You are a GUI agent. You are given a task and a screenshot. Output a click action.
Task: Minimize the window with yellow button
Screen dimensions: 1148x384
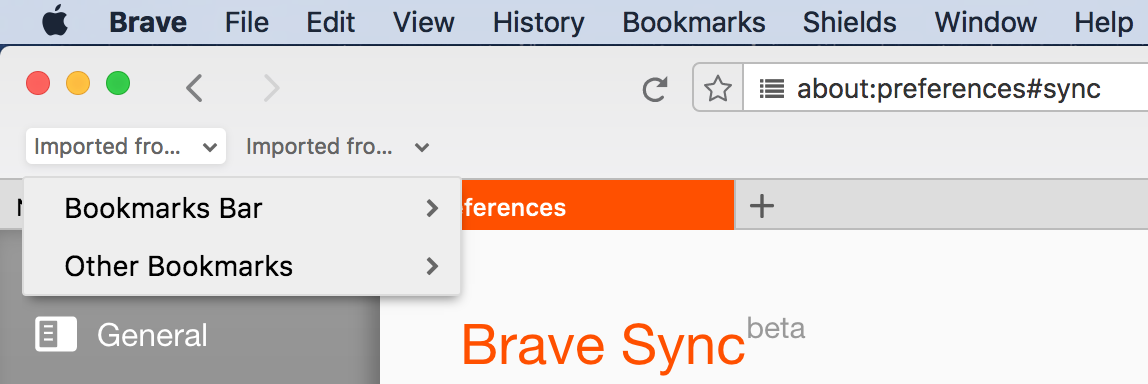[x=78, y=84]
